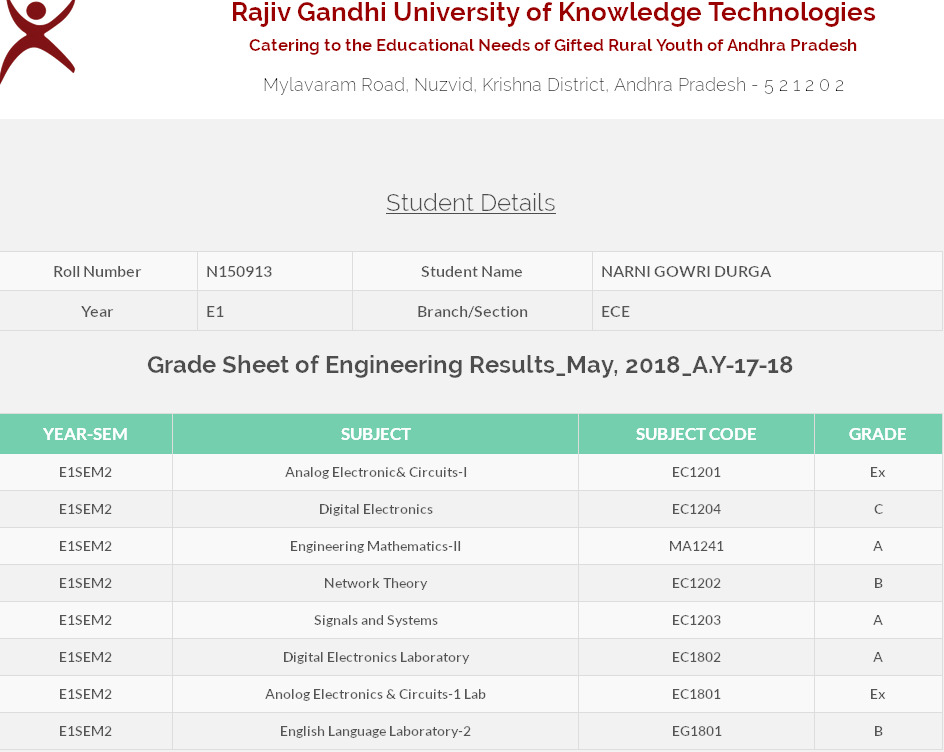This screenshot has height=752, width=944.
Task: Click the Signals and Systems subject
Action: click(375, 620)
